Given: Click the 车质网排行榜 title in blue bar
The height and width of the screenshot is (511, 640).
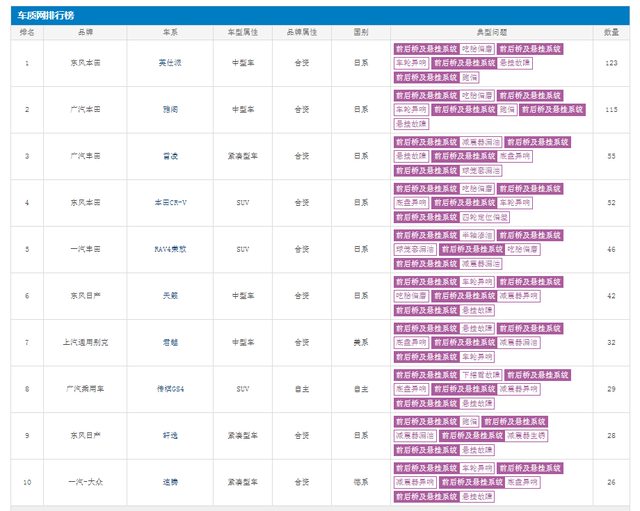Looking at the screenshot, I should coord(46,16).
